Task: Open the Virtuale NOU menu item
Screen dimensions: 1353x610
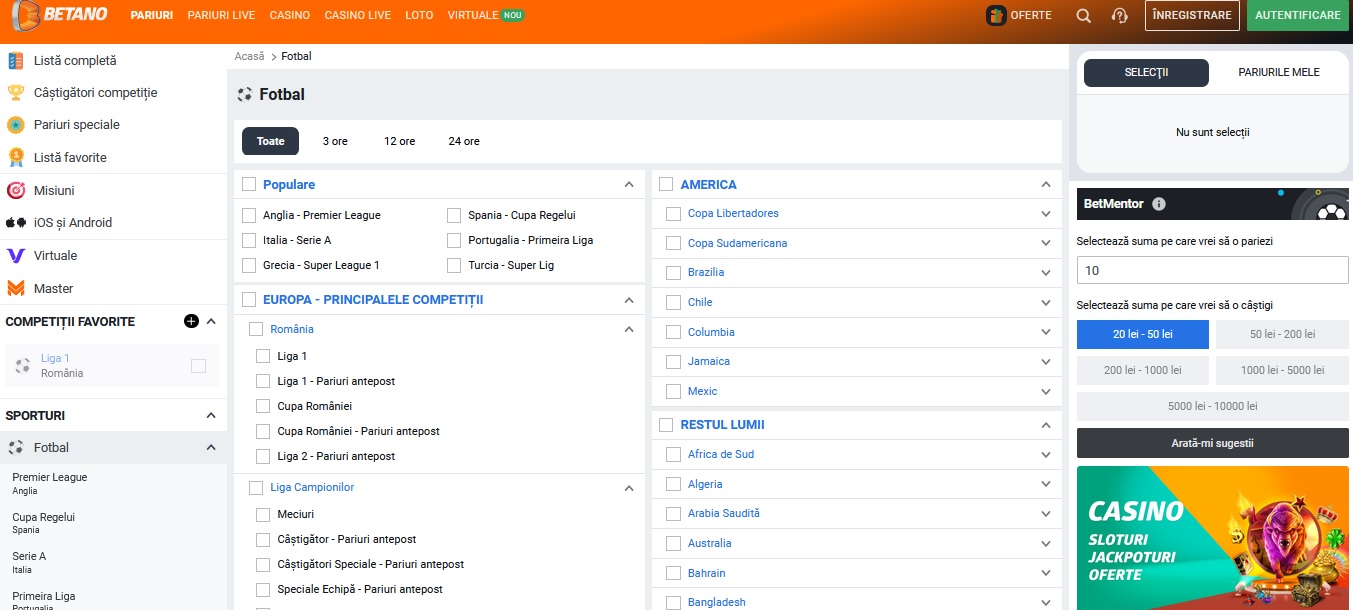Action: click(x=485, y=16)
